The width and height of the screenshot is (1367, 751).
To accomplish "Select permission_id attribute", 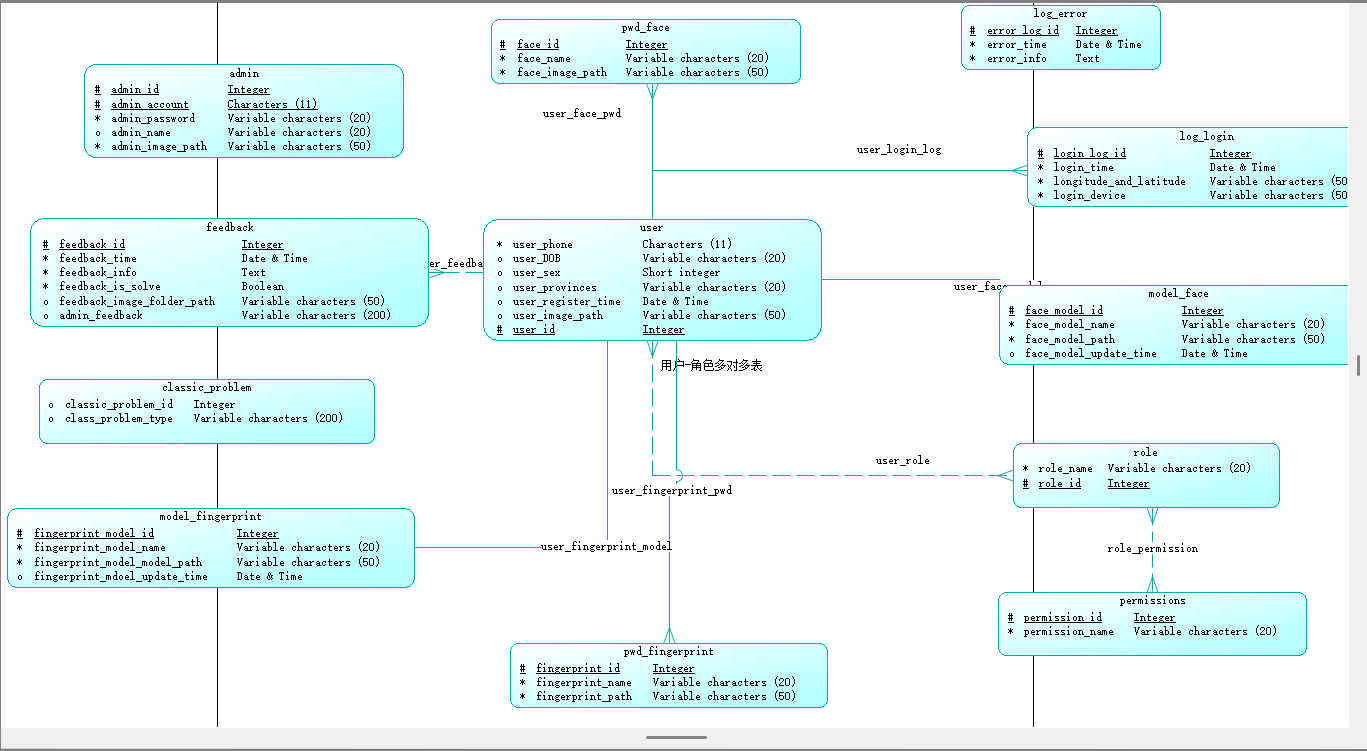I will tap(1063, 617).
